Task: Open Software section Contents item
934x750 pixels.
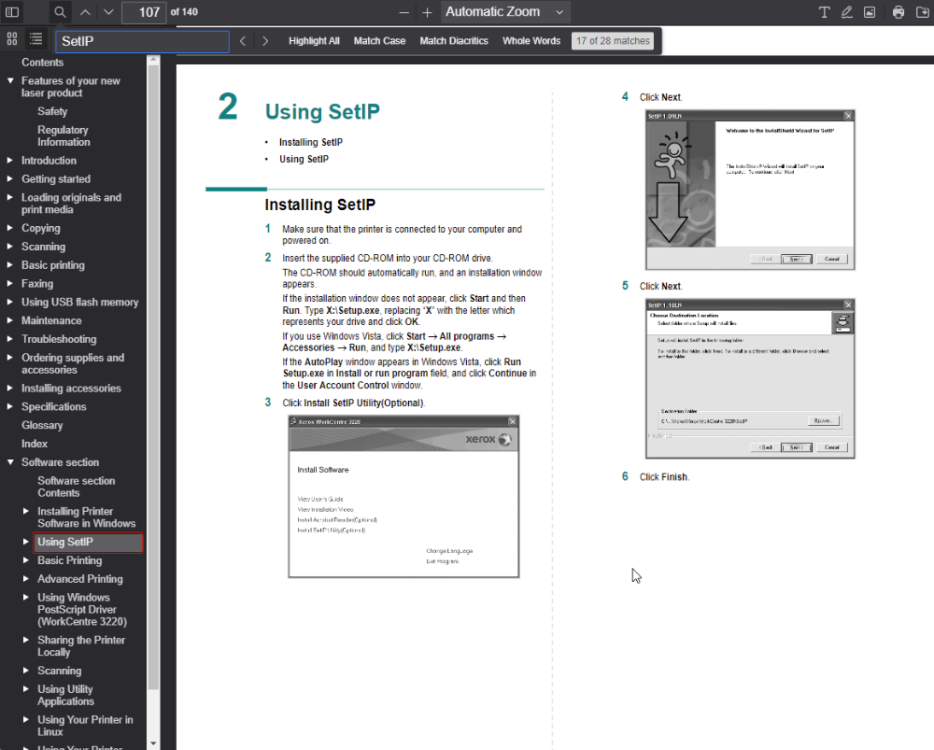Action: click(x=76, y=487)
